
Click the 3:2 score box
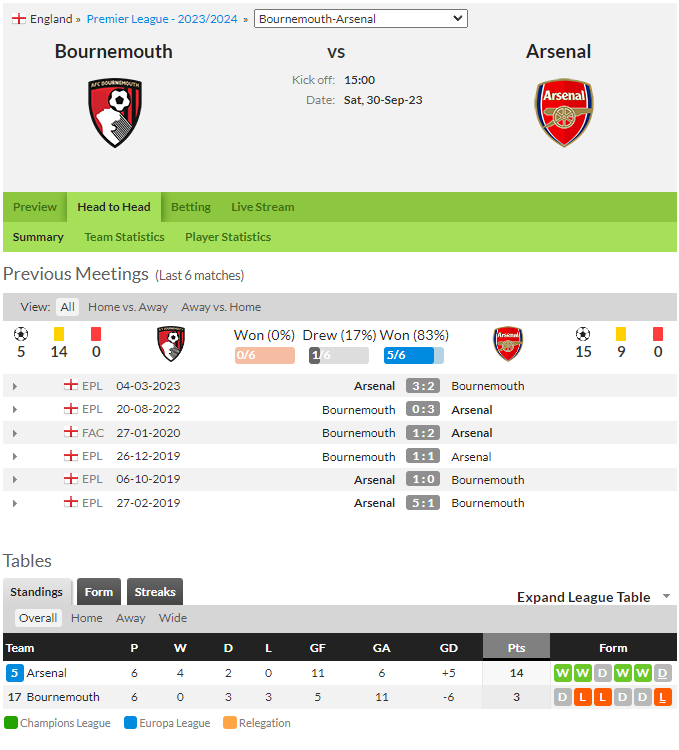click(423, 386)
